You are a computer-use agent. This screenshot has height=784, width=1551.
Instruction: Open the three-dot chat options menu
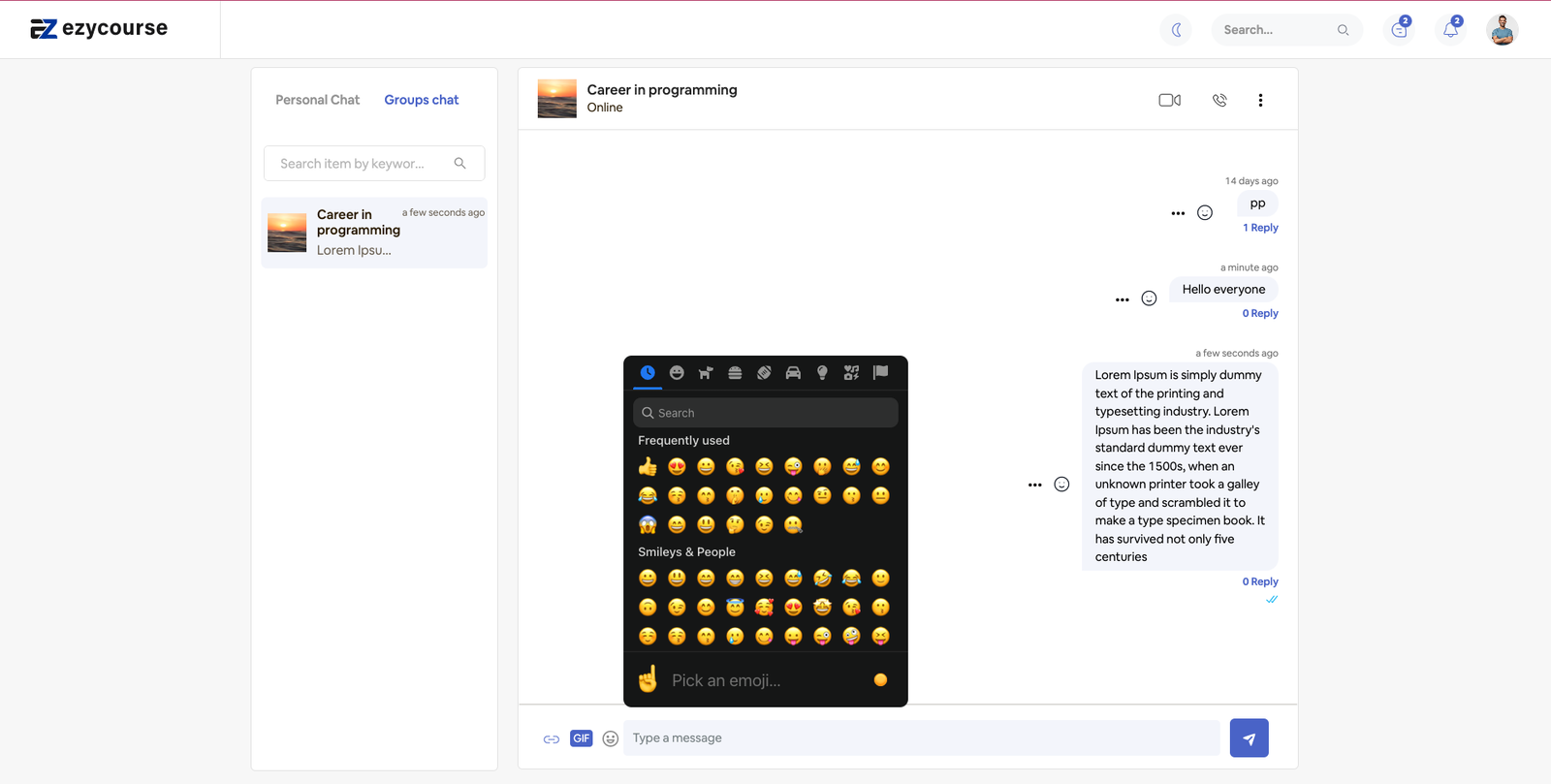[x=1260, y=100]
